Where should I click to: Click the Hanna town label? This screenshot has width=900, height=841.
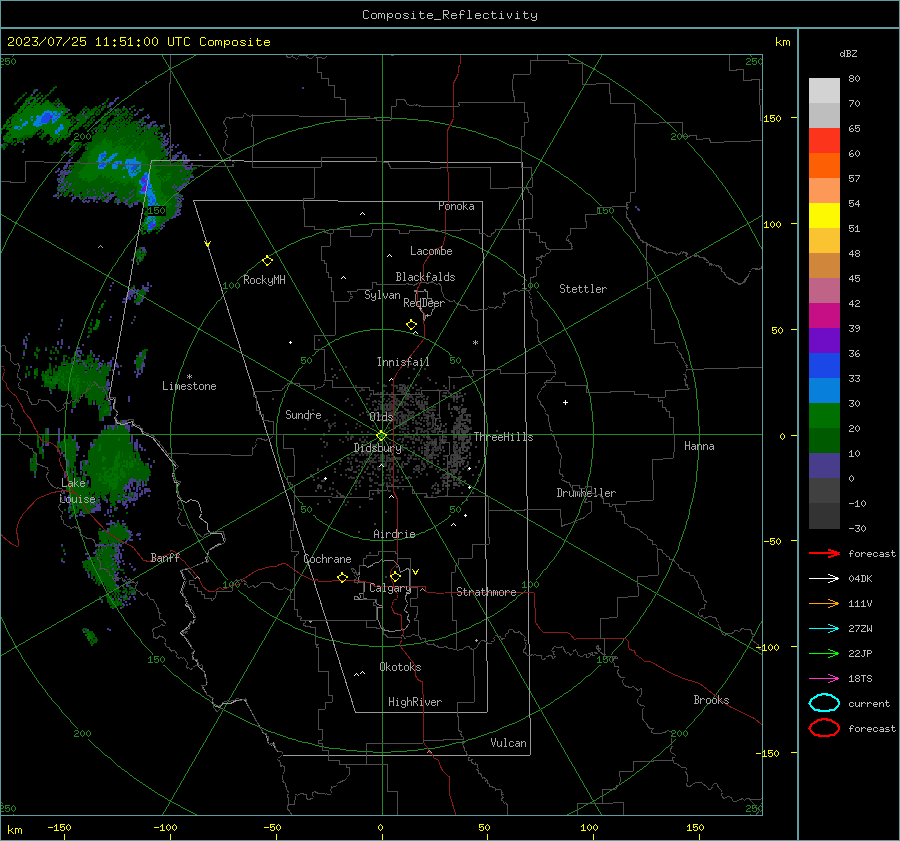699,446
